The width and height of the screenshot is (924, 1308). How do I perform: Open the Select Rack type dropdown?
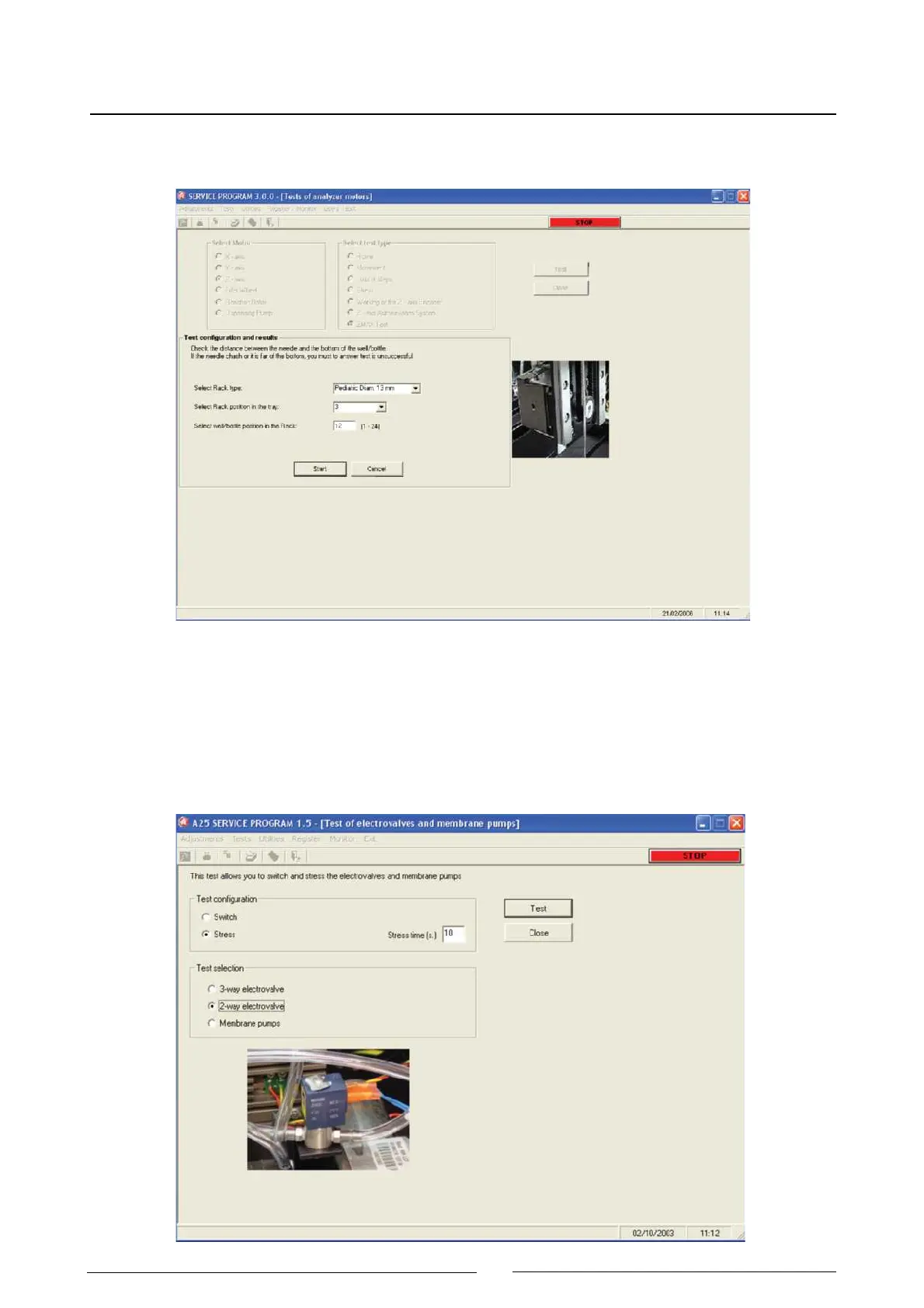tap(416, 388)
